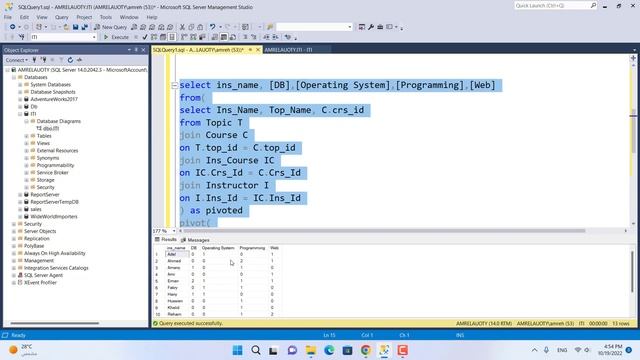Viewport: 640px width, 360px height.
Task: Refresh the Object Explorer tree
Action: 70,60
